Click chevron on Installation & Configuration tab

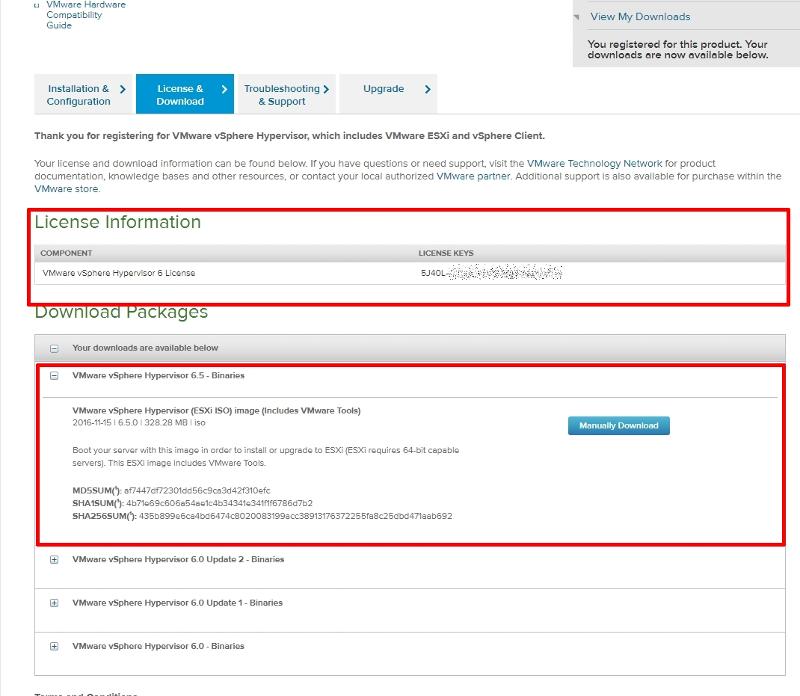pyautogui.click(x=122, y=89)
